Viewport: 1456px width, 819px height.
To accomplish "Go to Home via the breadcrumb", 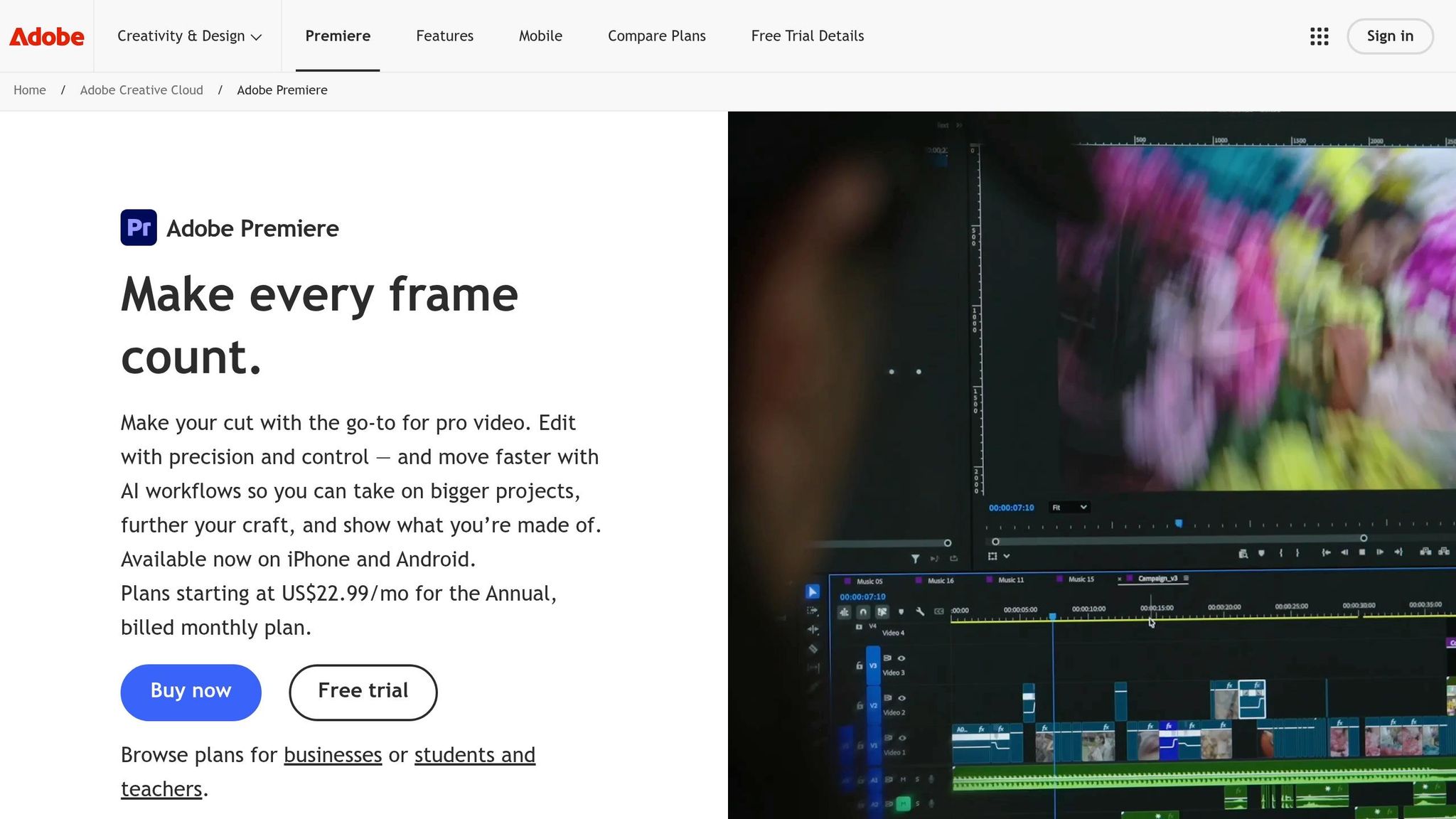I will (30, 90).
